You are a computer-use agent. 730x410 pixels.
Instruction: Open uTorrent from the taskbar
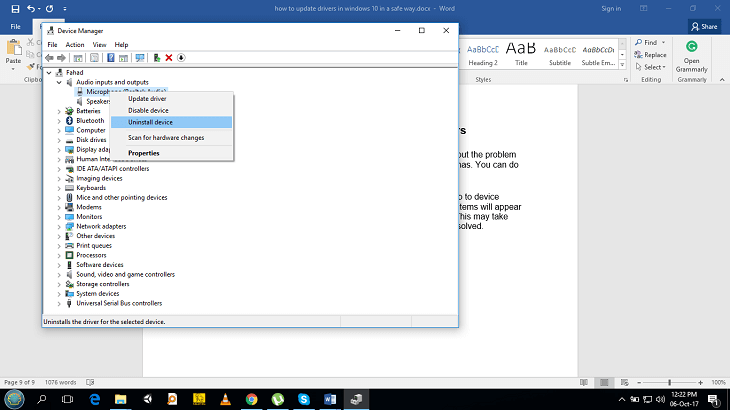coord(277,399)
